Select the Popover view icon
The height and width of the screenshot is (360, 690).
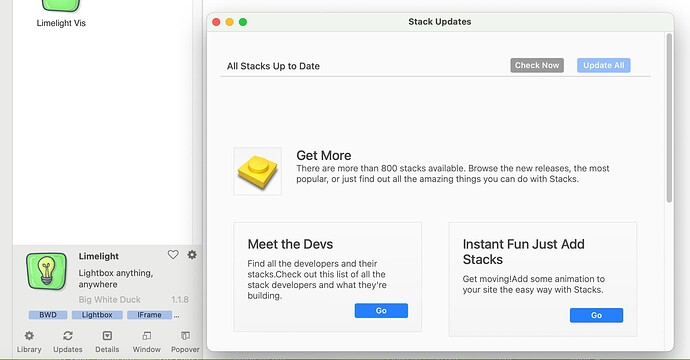pos(185,336)
